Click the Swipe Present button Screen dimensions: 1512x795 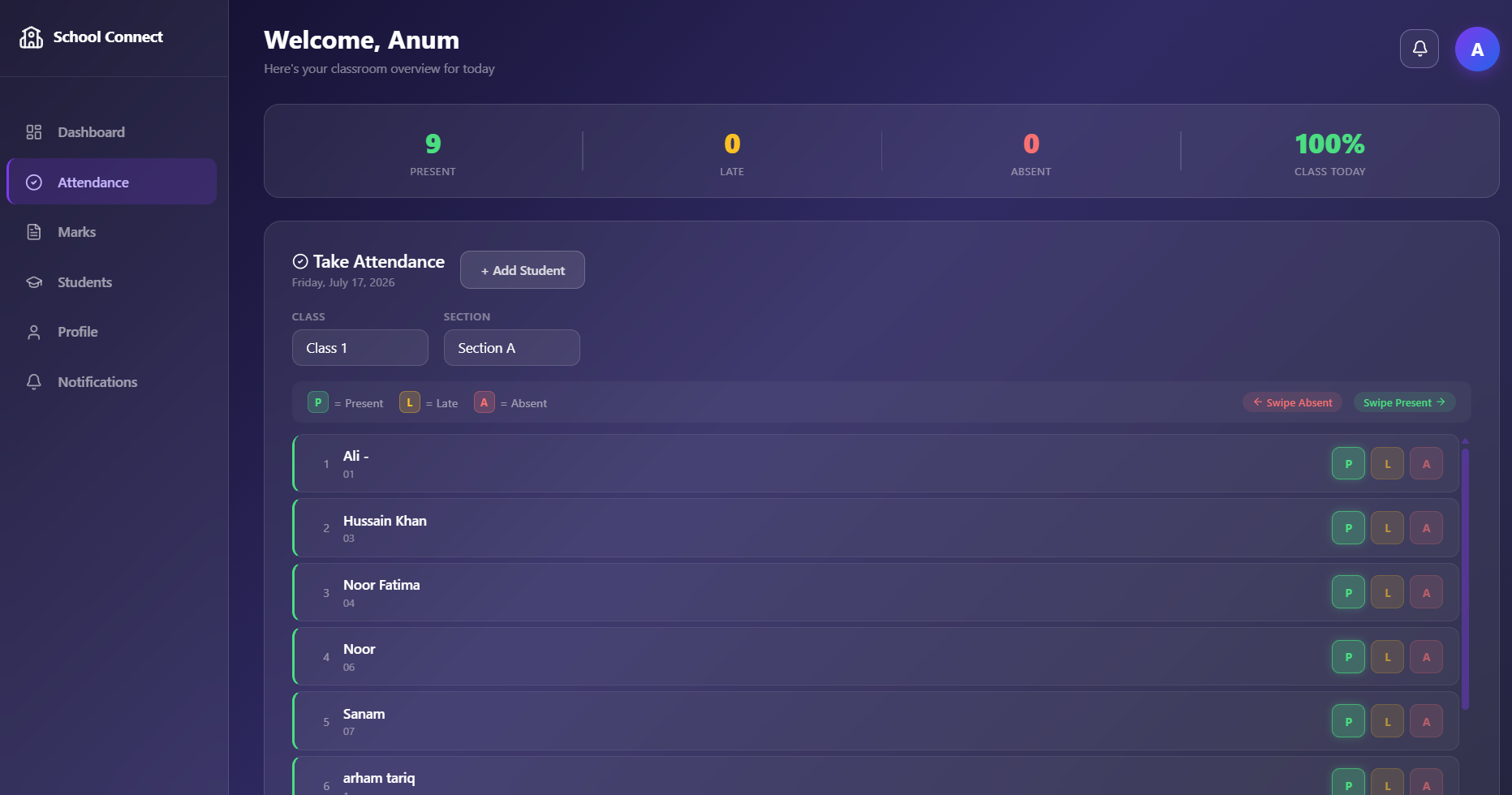pos(1404,402)
